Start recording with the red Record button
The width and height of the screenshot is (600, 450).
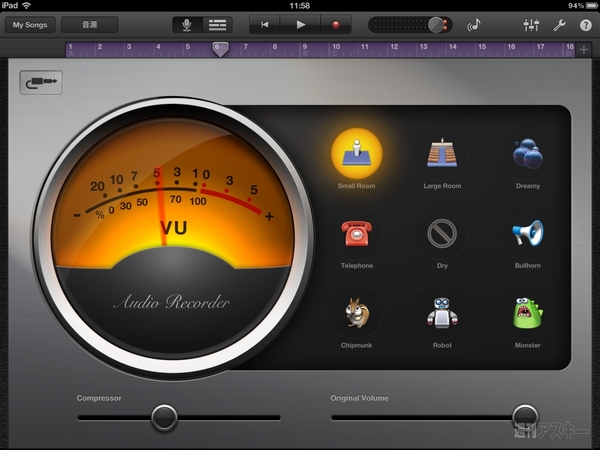point(336,25)
